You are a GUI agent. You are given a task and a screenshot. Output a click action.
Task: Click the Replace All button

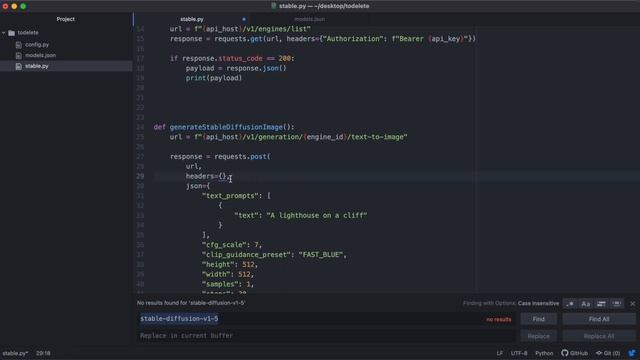tap(599, 336)
